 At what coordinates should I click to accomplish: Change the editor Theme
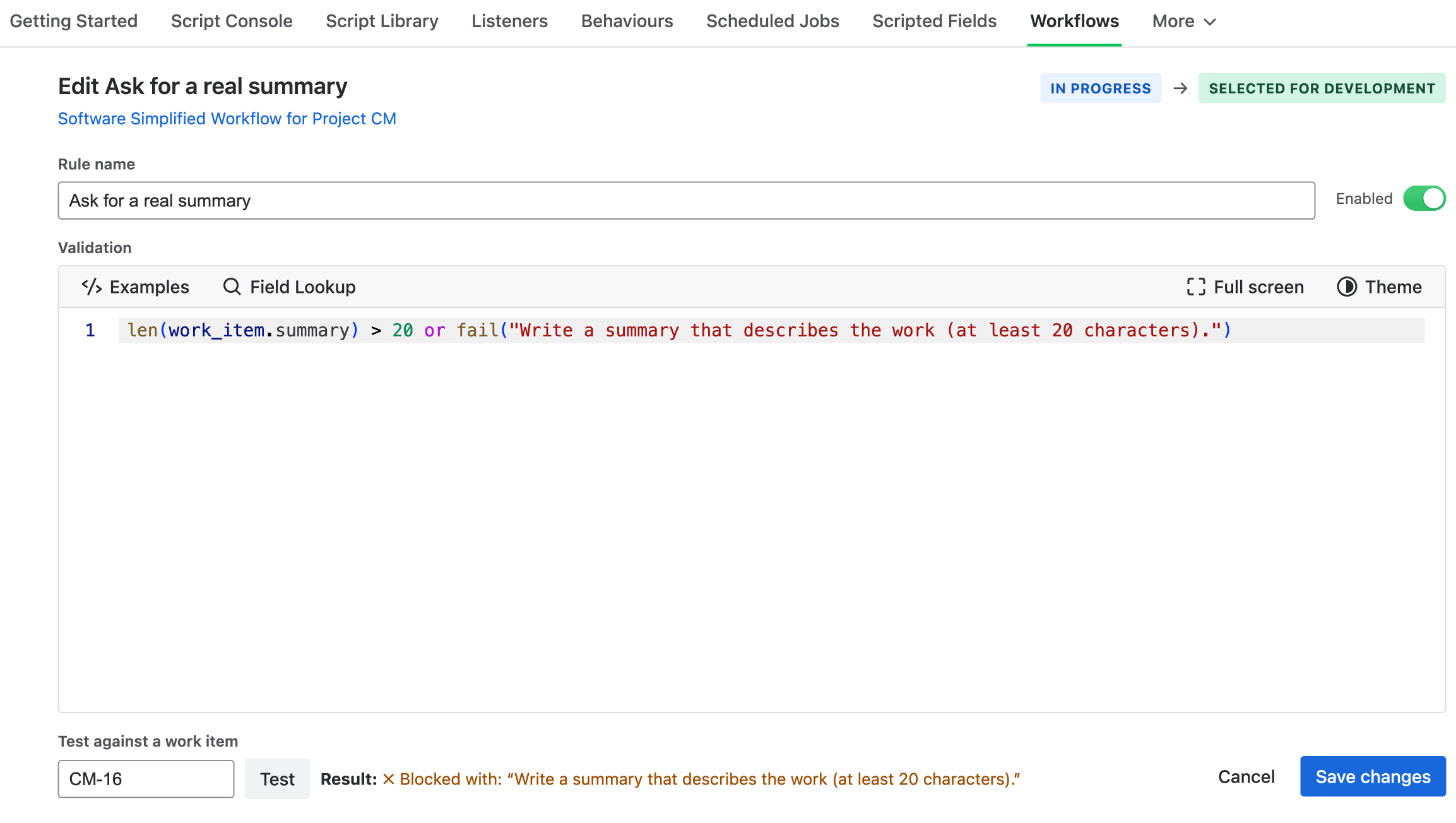click(1380, 287)
